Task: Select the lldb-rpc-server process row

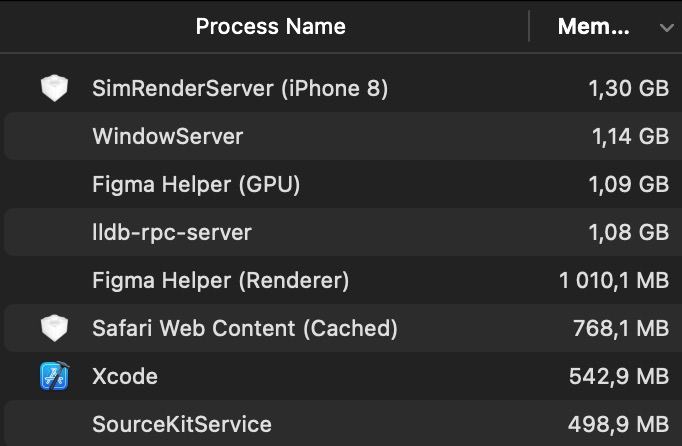Action: tap(341, 232)
